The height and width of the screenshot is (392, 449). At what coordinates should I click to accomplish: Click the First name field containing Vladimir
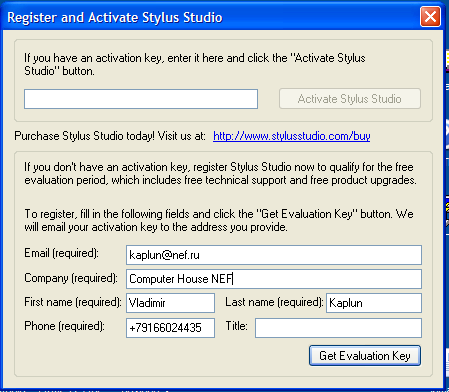click(170, 303)
